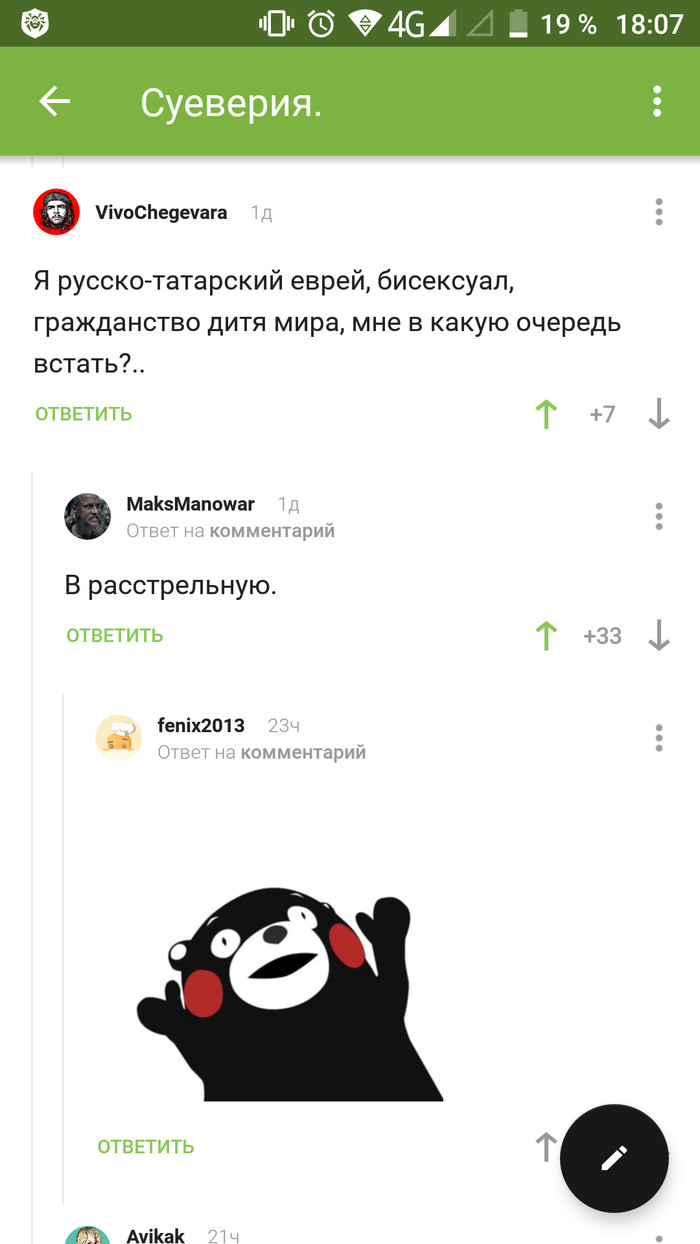The image size is (700, 1244).
Task: Open the three-dot overflow menu in the header
Action: pos(657,101)
